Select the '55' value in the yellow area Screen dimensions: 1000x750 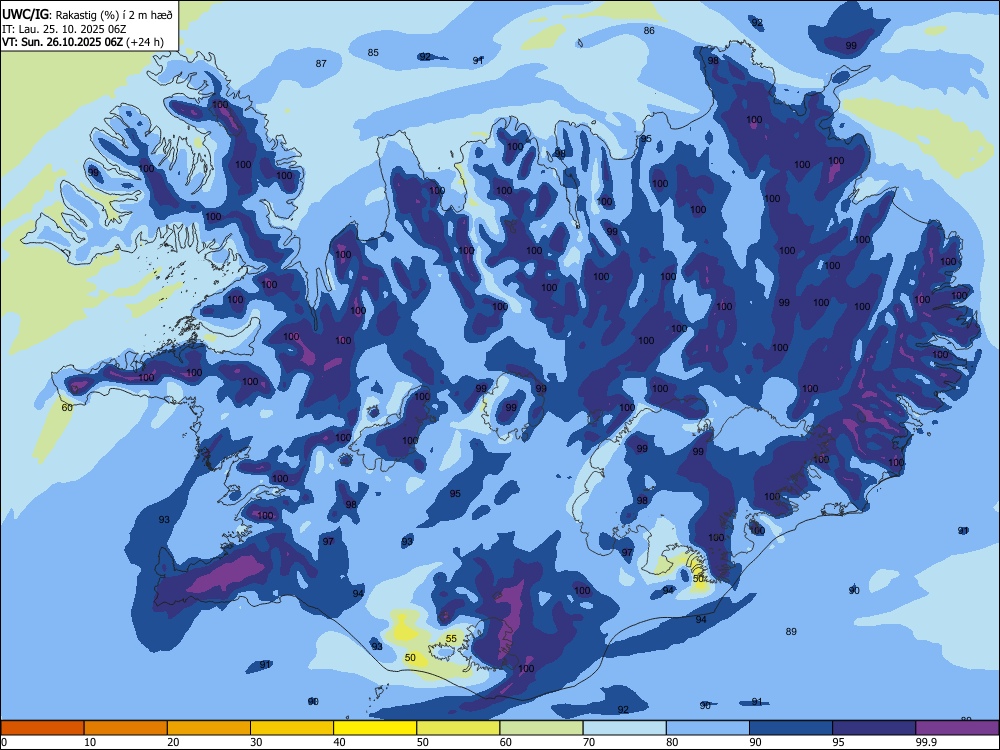pyautogui.click(x=452, y=638)
